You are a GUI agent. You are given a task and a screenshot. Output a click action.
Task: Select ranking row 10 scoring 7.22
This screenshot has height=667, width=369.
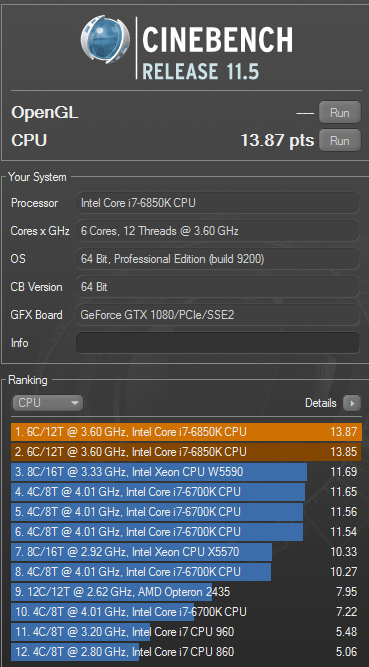click(x=186, y=612)
